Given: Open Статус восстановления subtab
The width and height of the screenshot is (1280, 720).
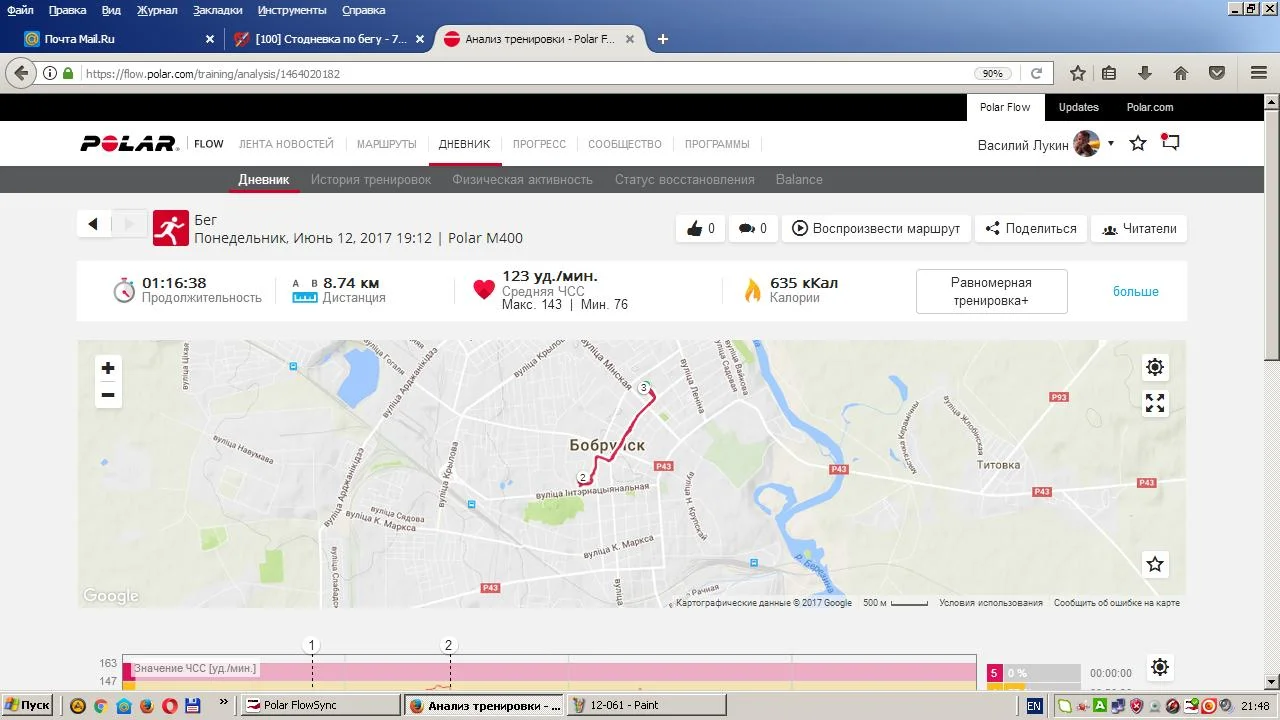Looking at the screenshot, I should [x=685, y=180].
